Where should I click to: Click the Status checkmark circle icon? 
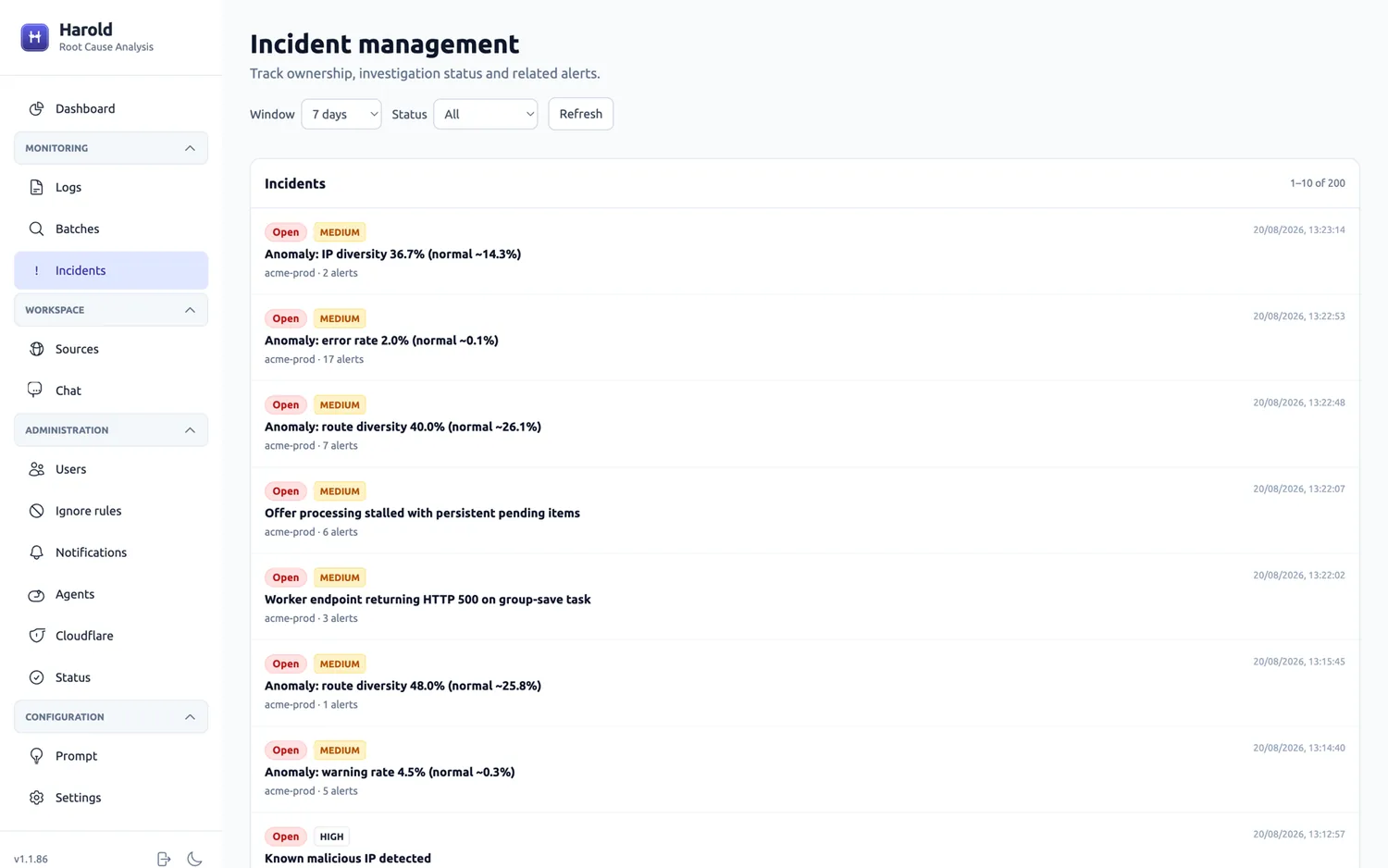[x=36, y=677]
